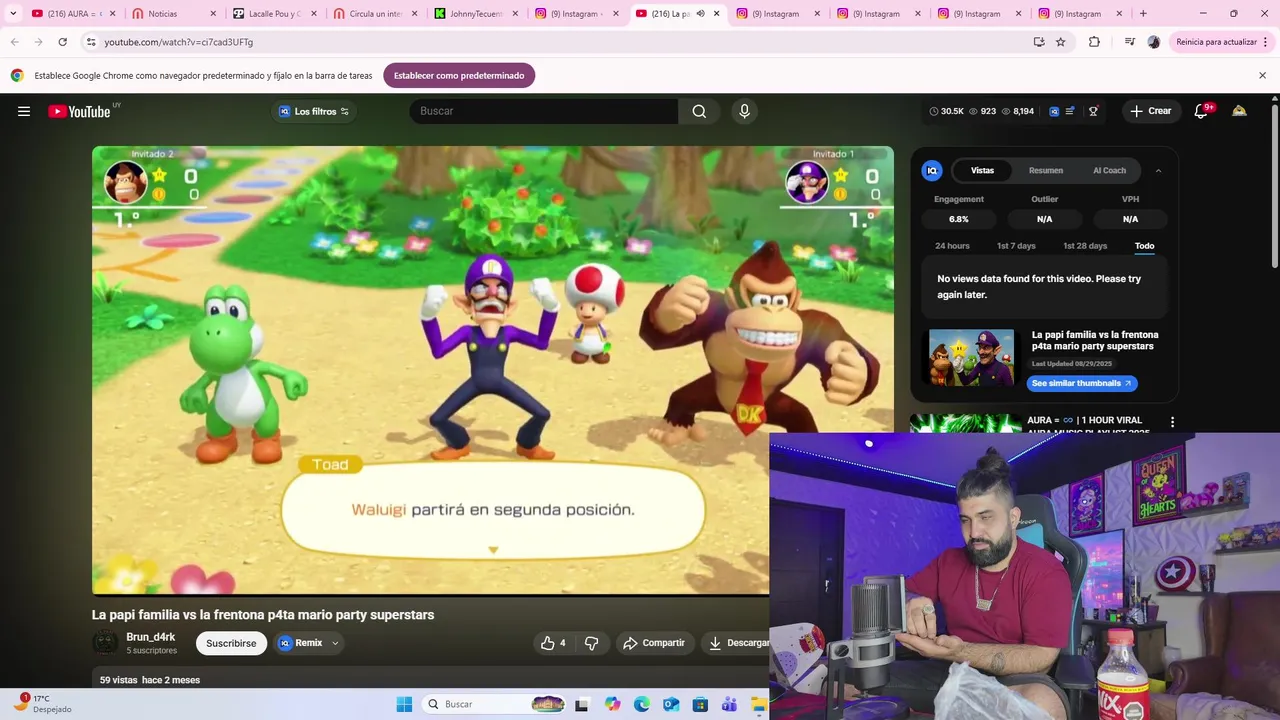Go back with Chrome's back arrow
The image size is (1280, 720).
coord(14,42)
